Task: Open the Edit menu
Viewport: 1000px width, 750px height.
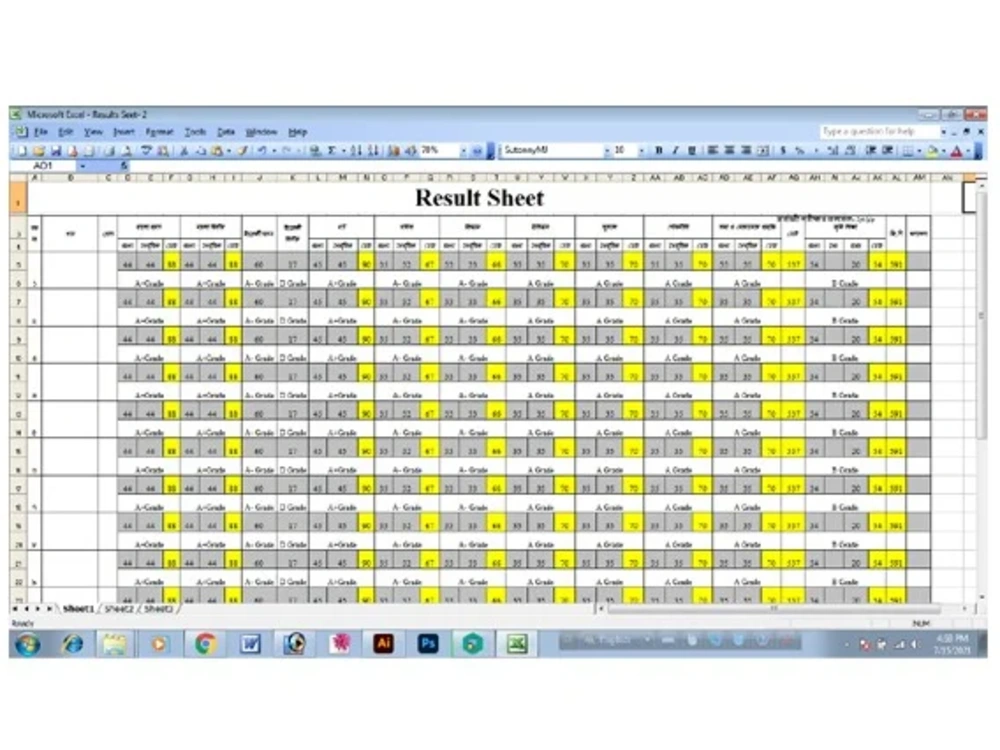Action: point(65,132)
